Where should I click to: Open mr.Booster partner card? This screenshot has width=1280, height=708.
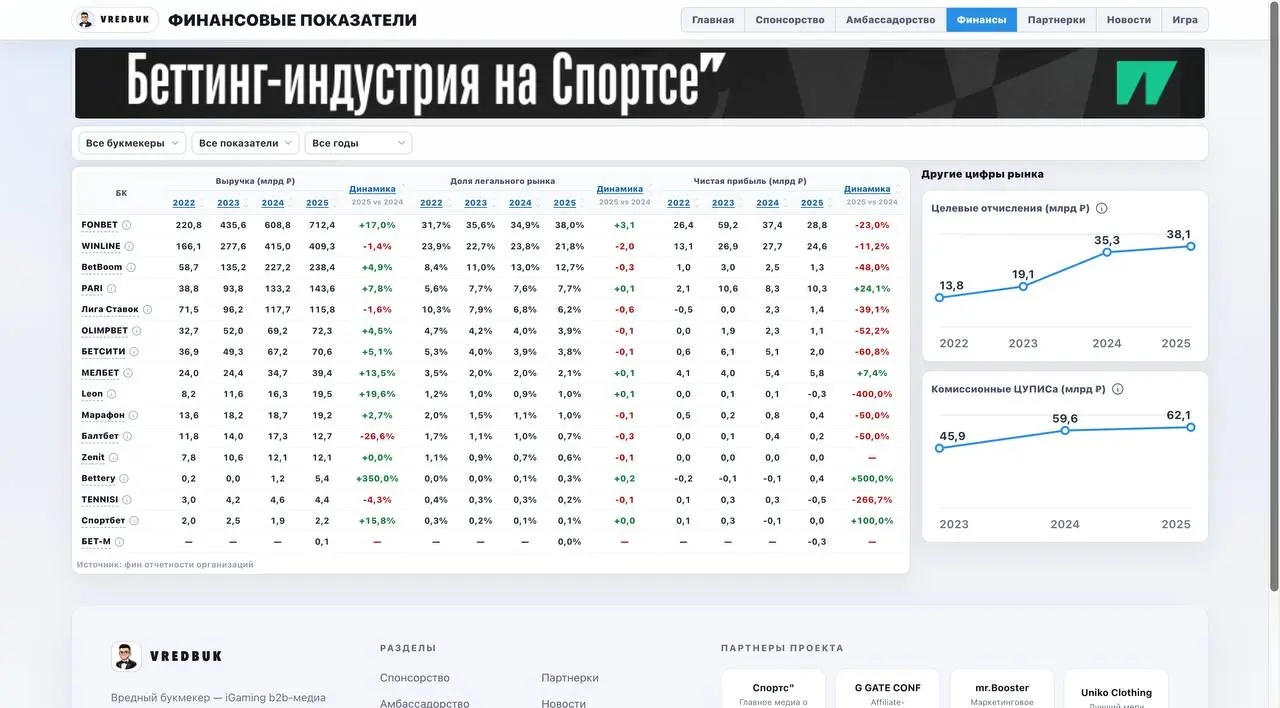pyautogui.click(x=1002, y=690)
